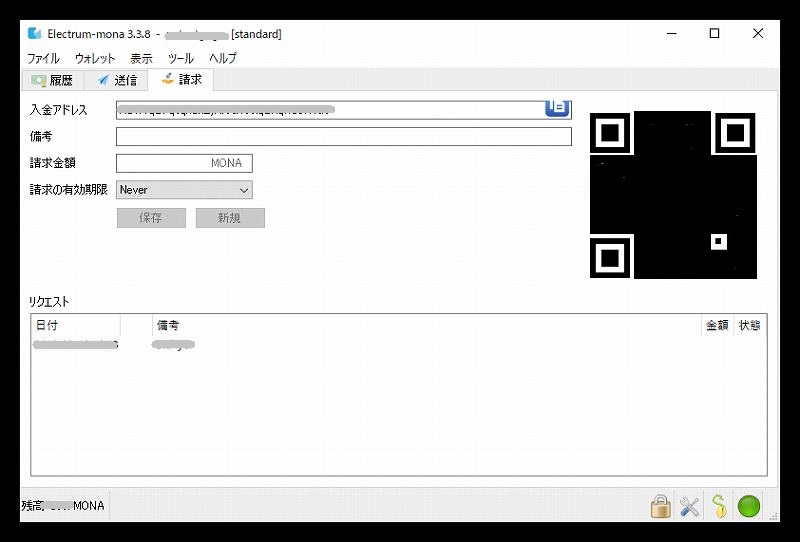This screenshot has width=800, height=542.
Task: Click the 保存 button
Action: tap(151, 218)
